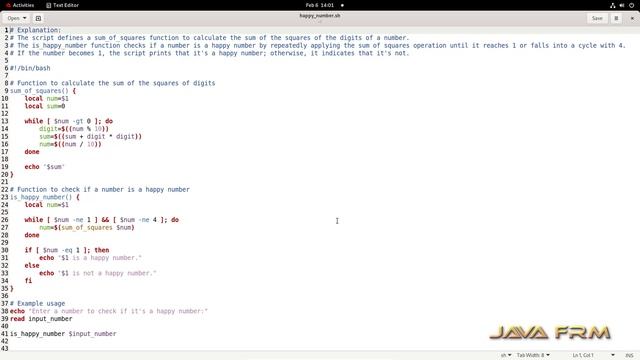This screenshot has height=360, width=640.
Task: Click the 'if [ $num -eq 1 ]; then' line
Action: point(67,250)
